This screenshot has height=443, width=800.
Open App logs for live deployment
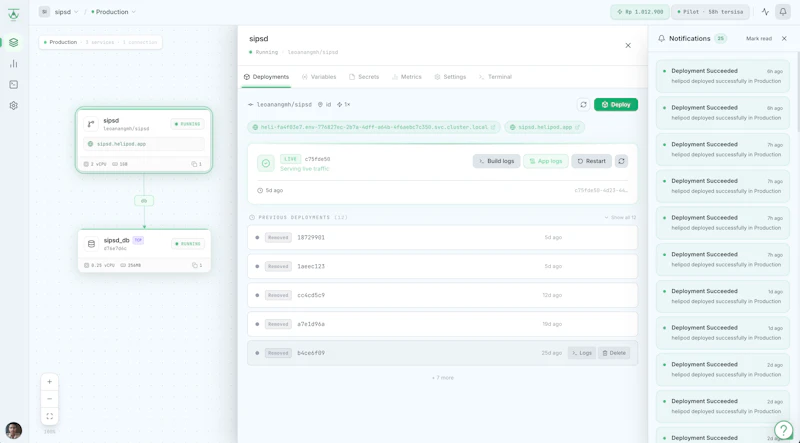545,161
